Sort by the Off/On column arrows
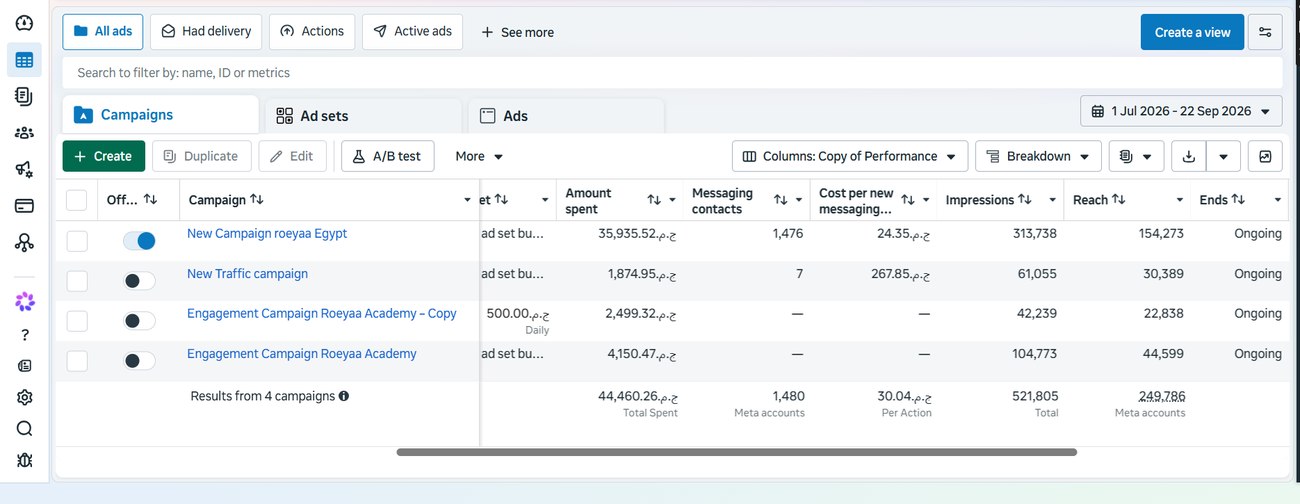This screenshot has width=1300, height=504. click(150, 200)
